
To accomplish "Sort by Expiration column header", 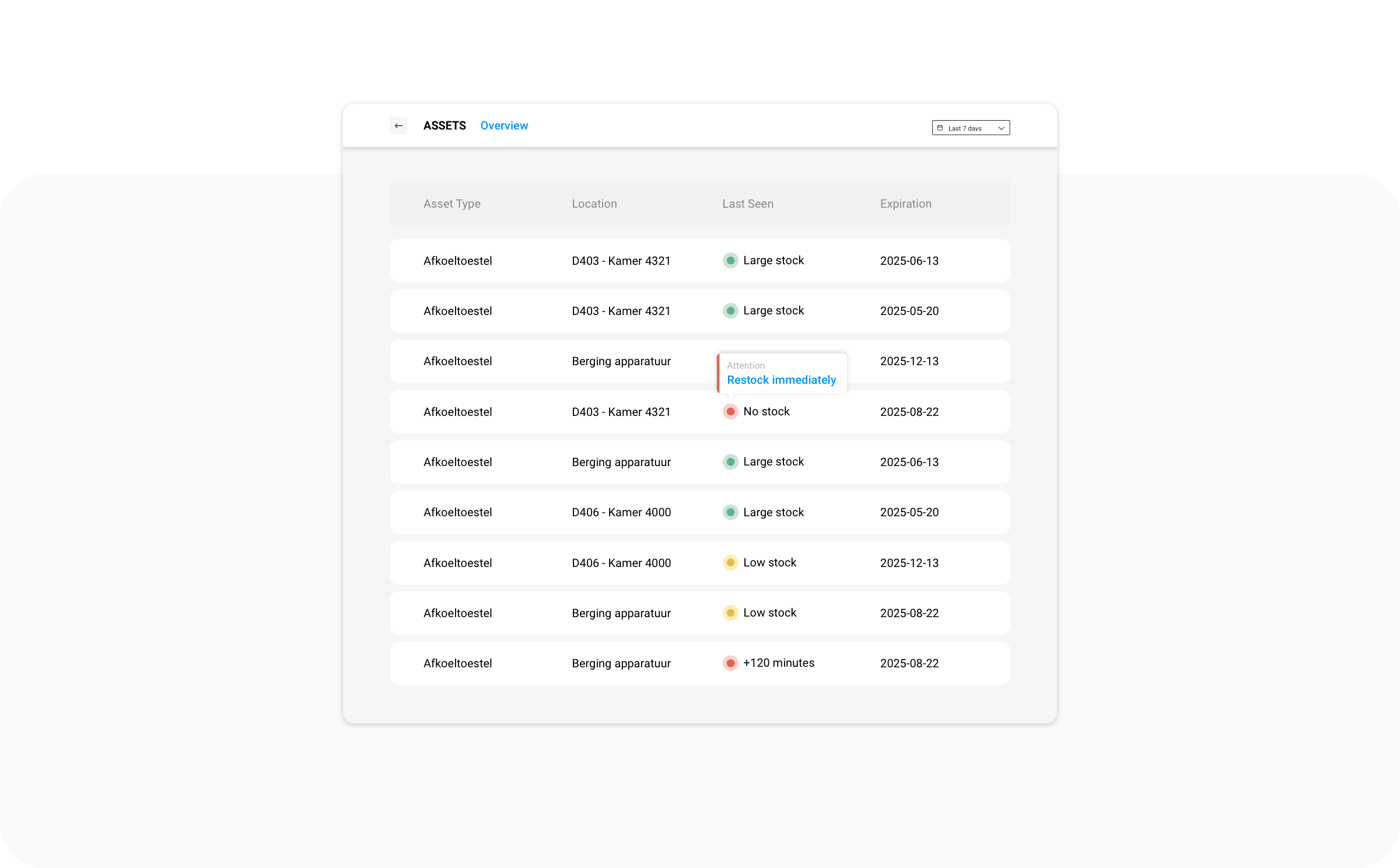I will click(x=905, y=204).
